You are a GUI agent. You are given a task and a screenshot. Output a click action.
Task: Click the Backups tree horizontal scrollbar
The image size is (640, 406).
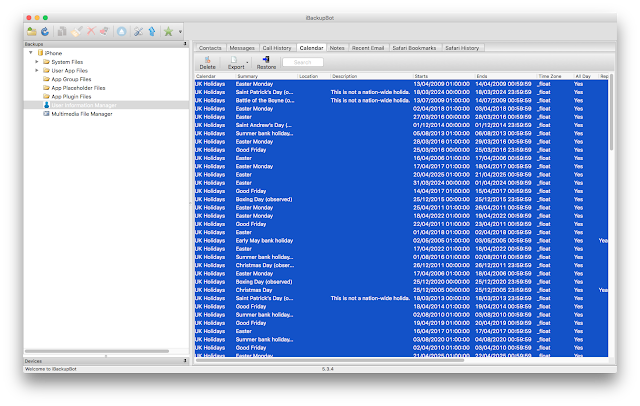[97, 351]
